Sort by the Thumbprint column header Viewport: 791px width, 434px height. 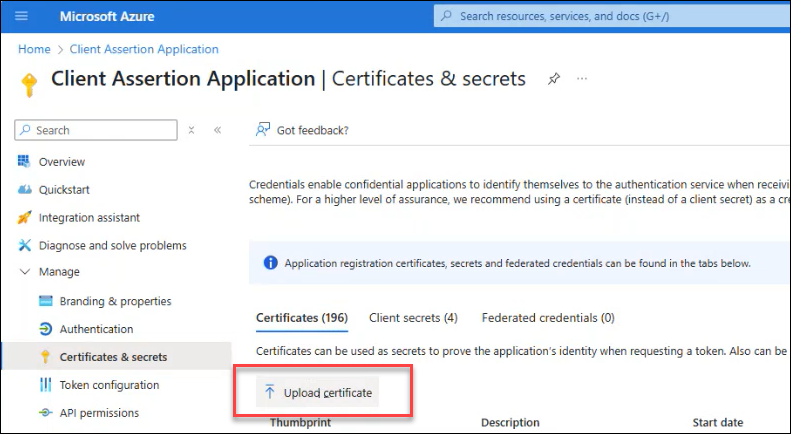point(301,422)
